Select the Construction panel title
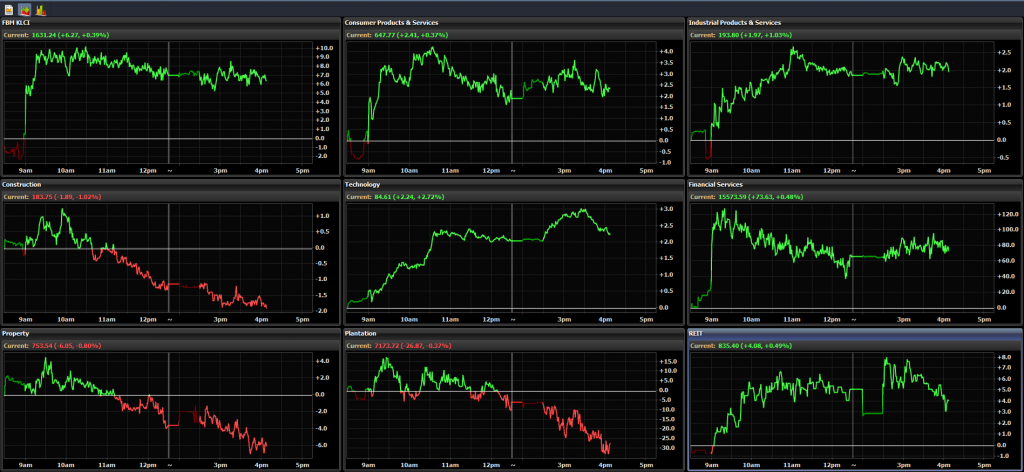 pos(22,185)
